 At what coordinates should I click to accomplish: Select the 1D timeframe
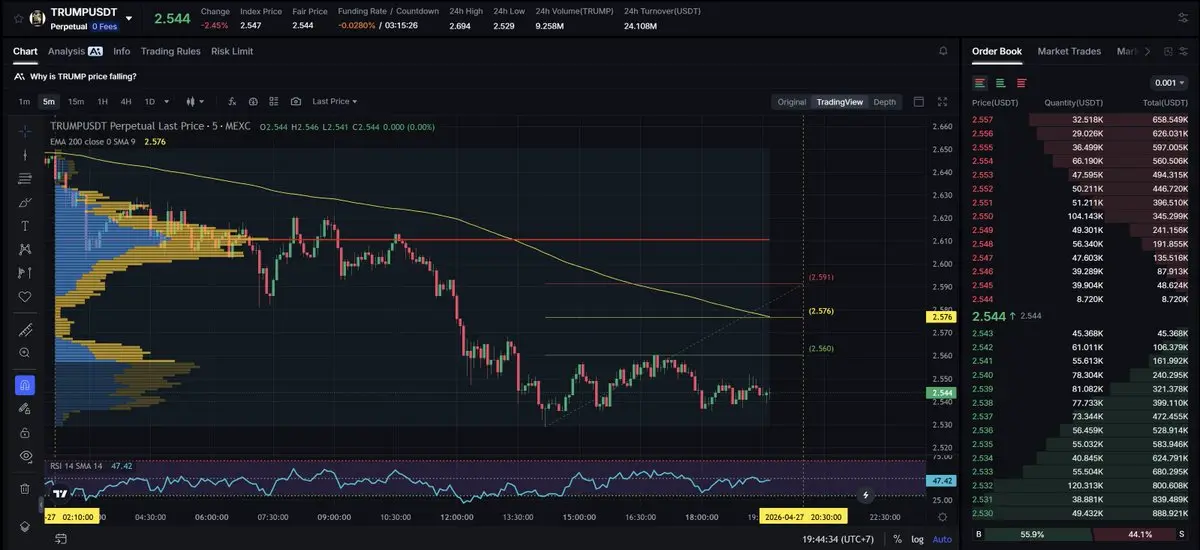[150, 101]
